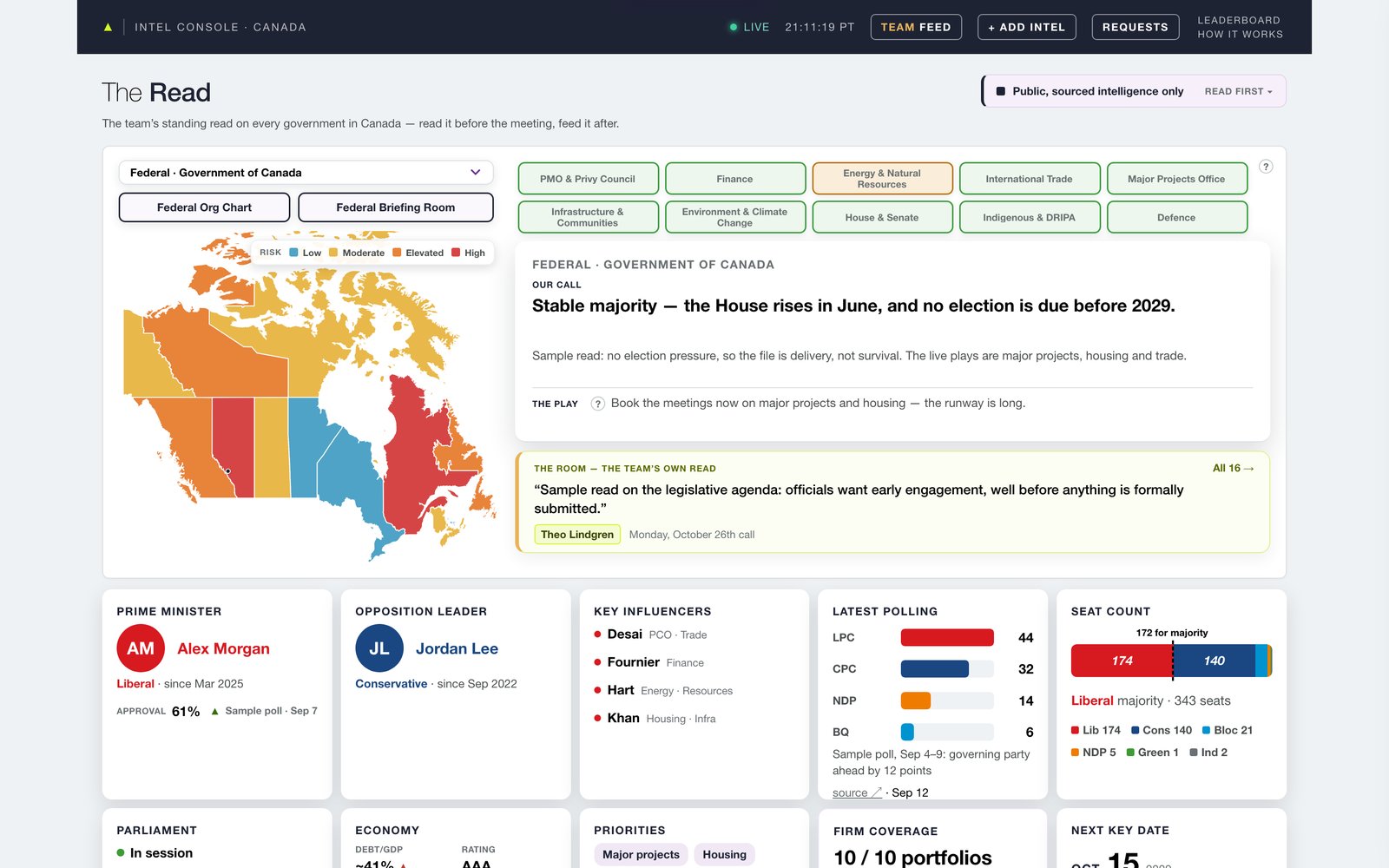Screen dimensions: 1389x868
Task: Select the International Trade tab
Action: point(1030,179)
